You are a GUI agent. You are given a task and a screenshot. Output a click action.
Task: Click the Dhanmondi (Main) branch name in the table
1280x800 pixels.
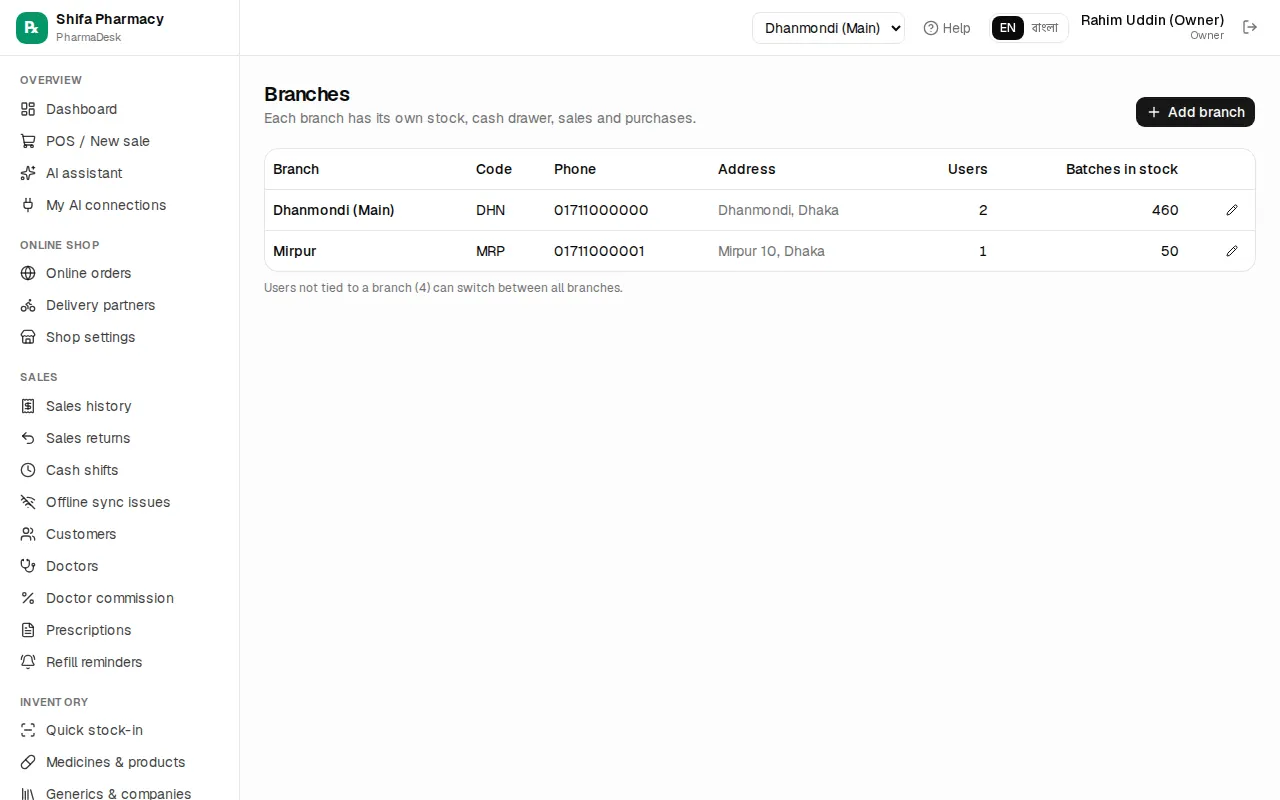coord(334,210)
